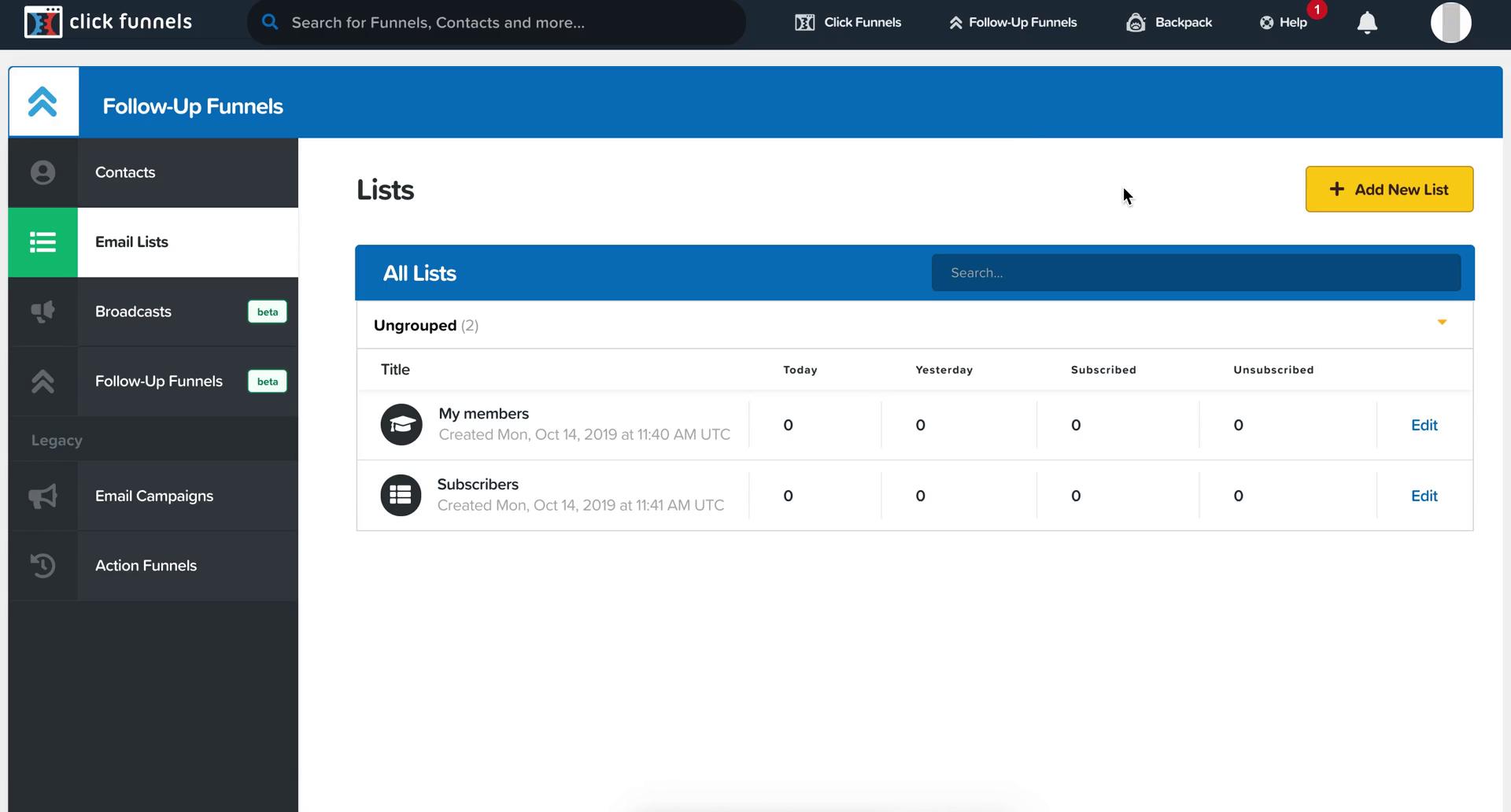
Task: Click the Follow-Up Funnels header chevron icon
Action: pos(43,101)
